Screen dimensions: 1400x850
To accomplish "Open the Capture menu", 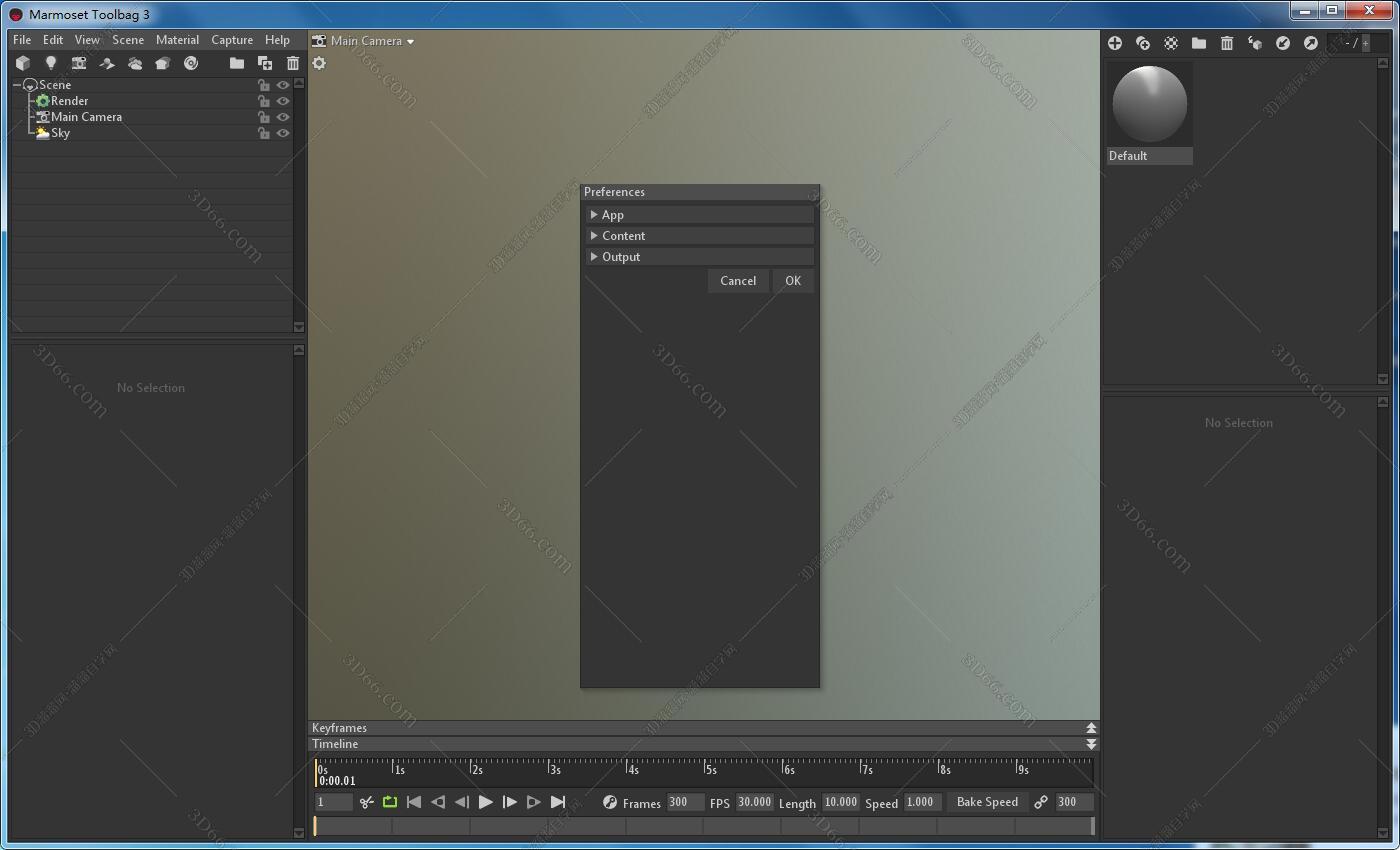I will (232, 40).
